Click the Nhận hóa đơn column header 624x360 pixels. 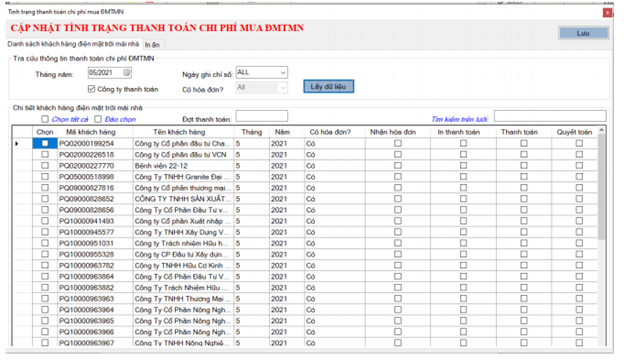click(x=393, y=132)
